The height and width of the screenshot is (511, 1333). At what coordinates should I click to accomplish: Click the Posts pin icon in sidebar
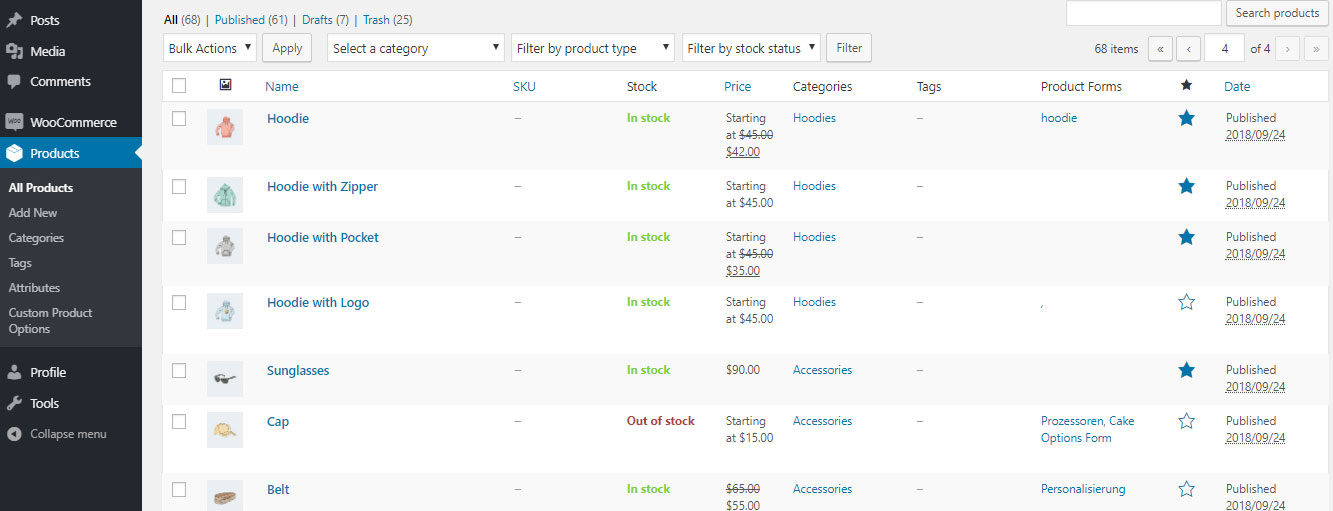pos(14,20)
